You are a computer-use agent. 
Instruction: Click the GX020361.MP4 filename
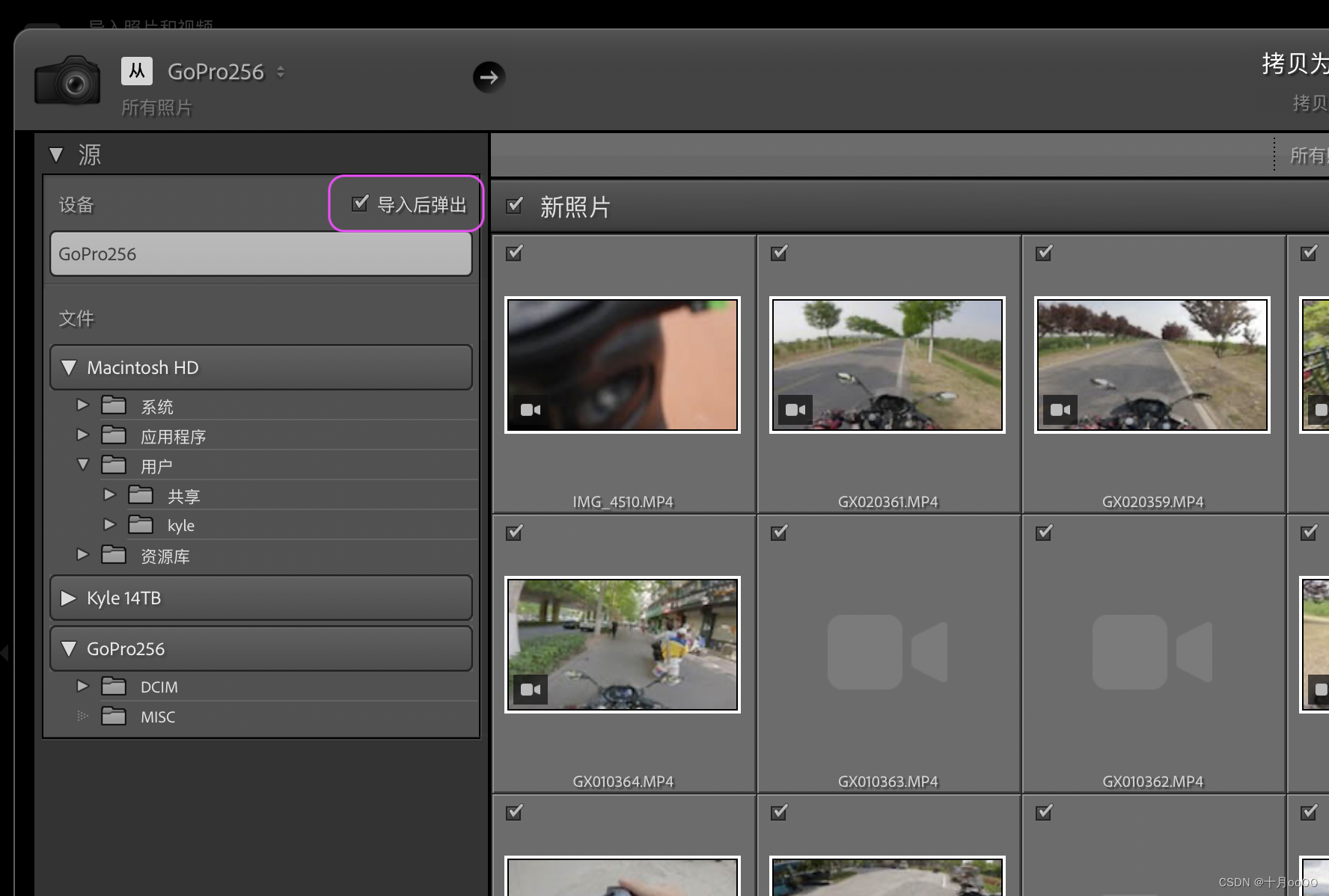tap(887, 502)
